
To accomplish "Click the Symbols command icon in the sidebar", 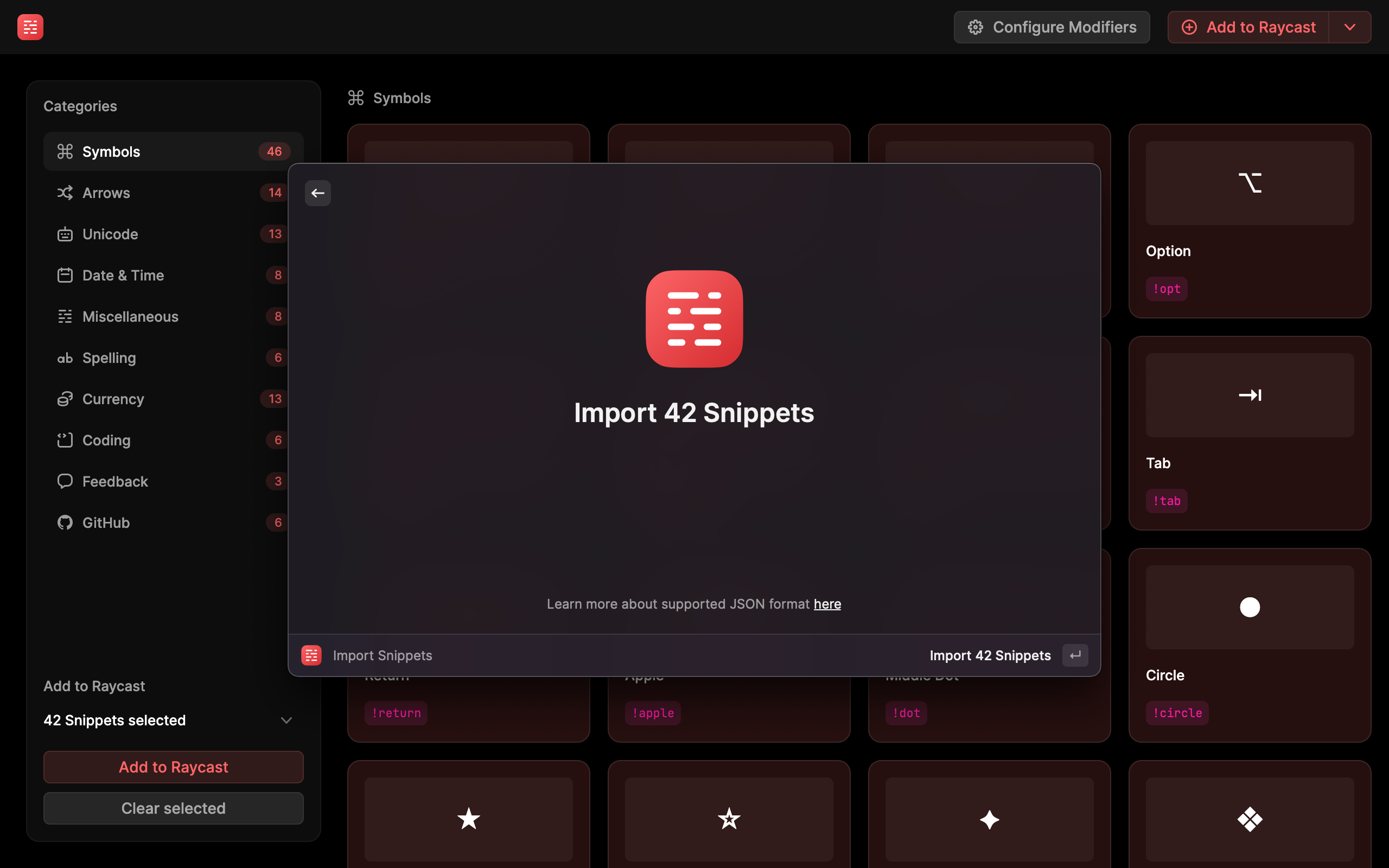I will pyautogui.click(x=65, y=151).
